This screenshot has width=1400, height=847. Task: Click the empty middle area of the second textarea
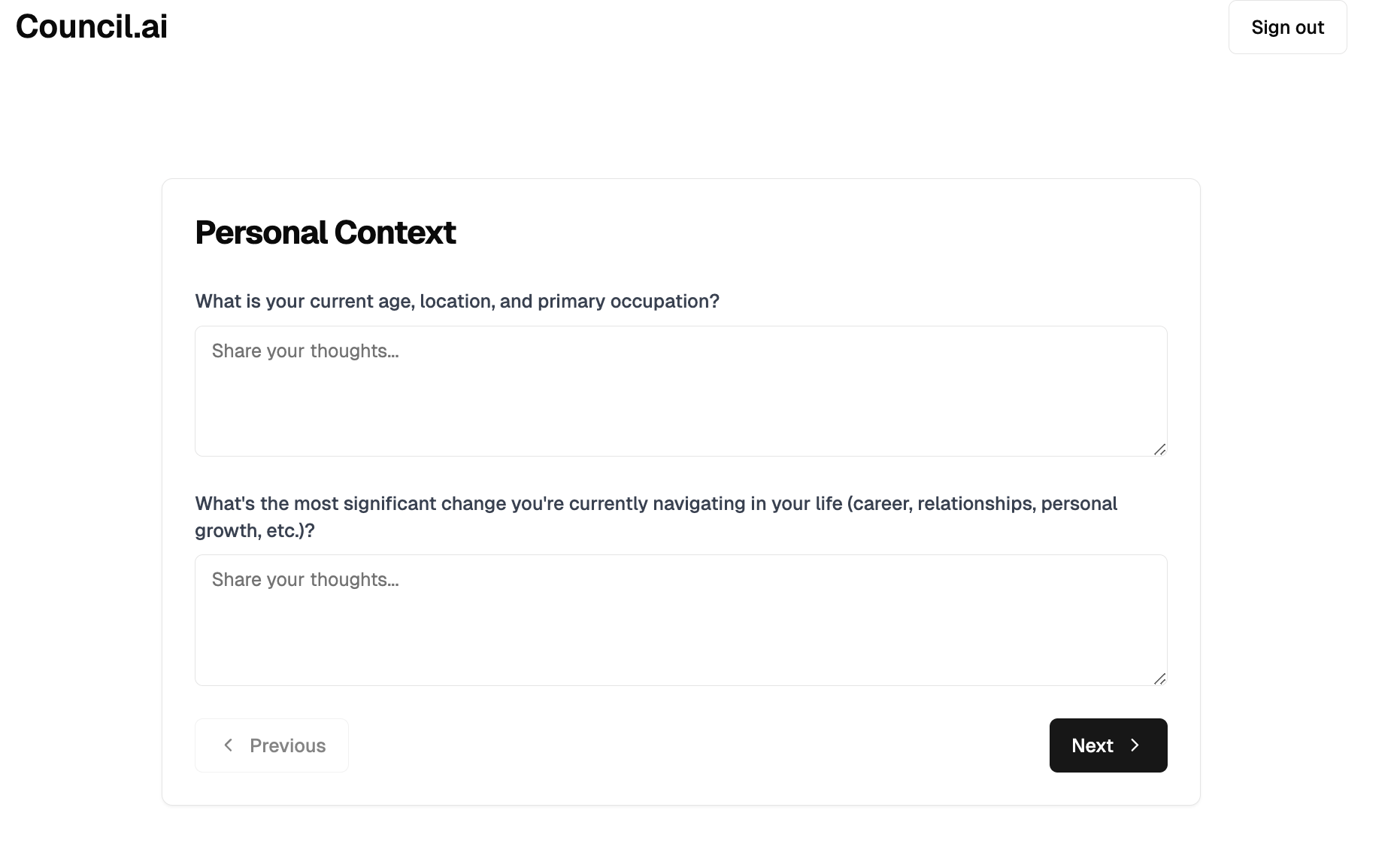[680, 636]
